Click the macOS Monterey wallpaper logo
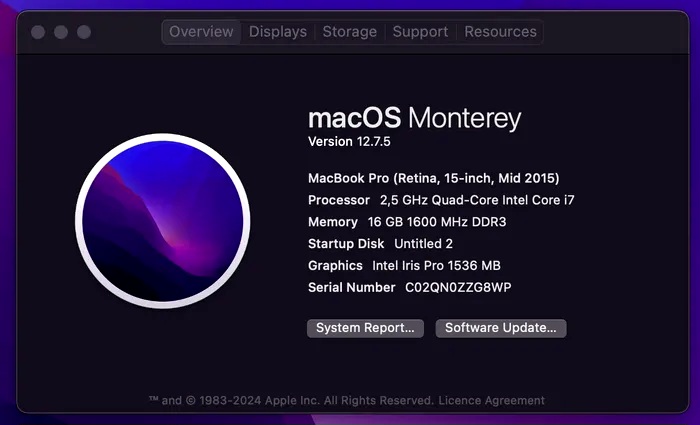The image size is (700, 425). click(162, 221)
